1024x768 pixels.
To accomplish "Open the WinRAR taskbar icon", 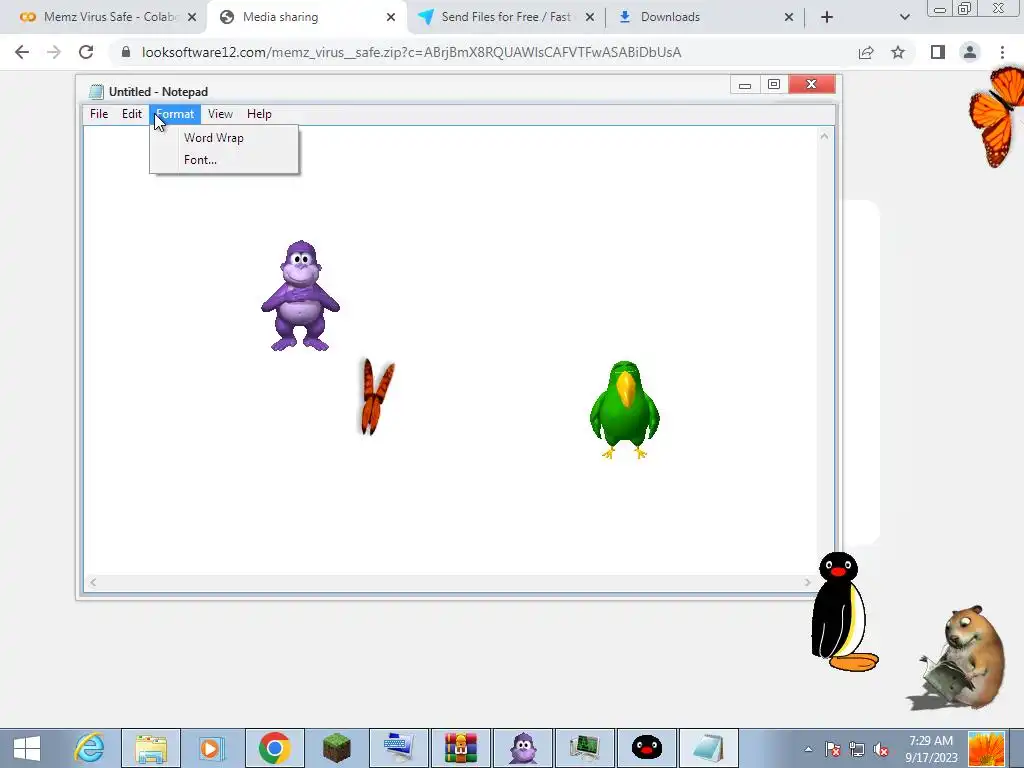I will (460, 748).
